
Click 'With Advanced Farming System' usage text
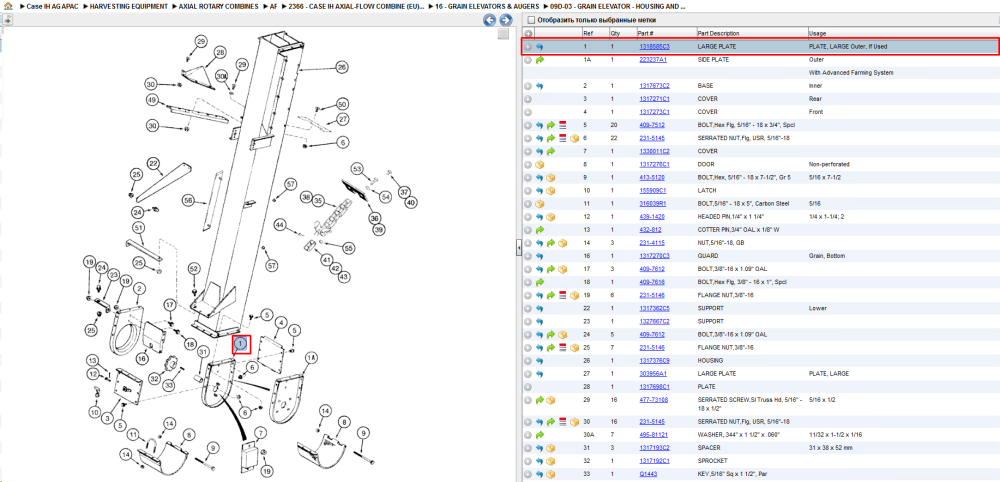tap(851, 73)
